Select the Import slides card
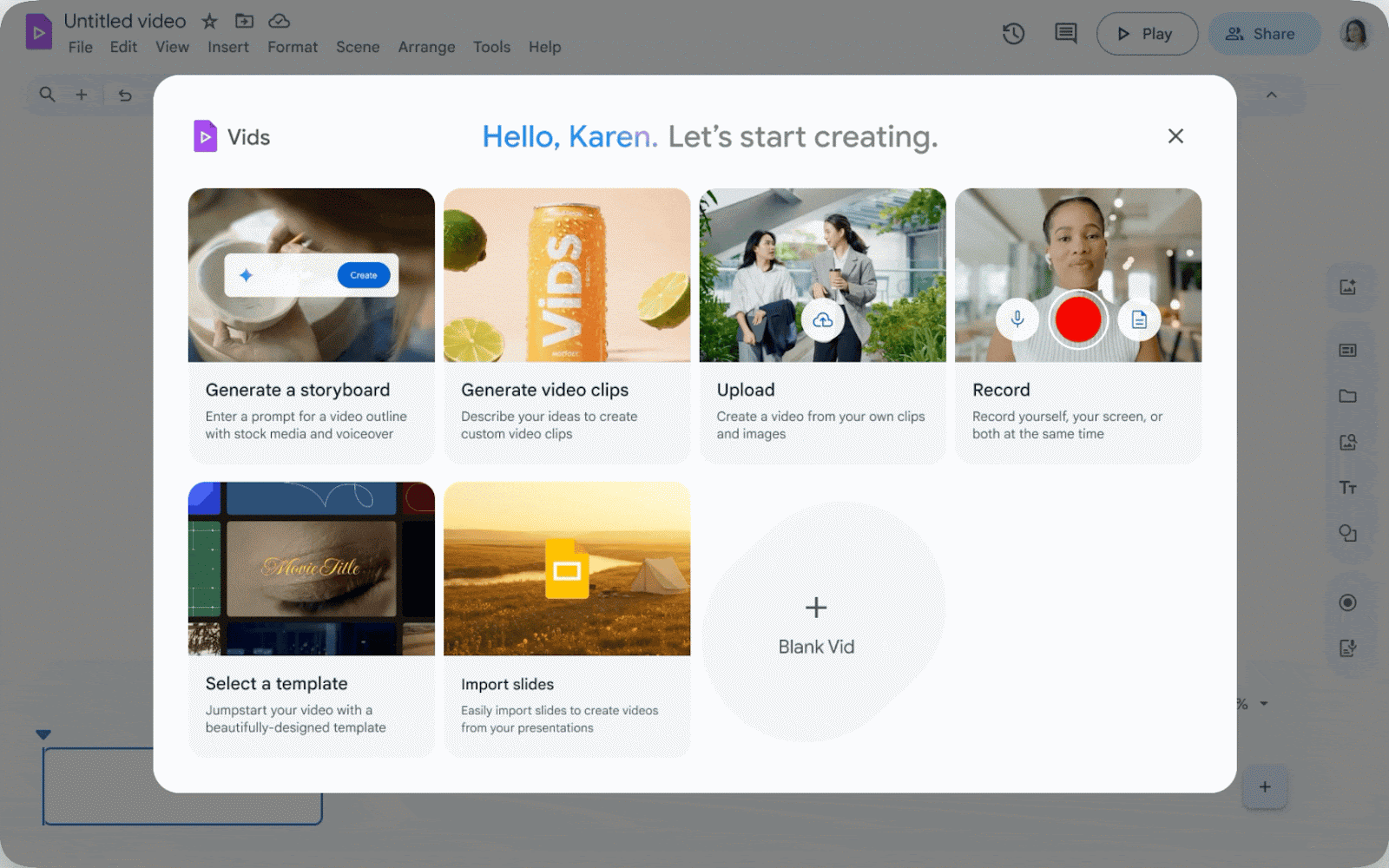Image resolution: width=1389 pixels, height=868 pixels. pos(566,618)
